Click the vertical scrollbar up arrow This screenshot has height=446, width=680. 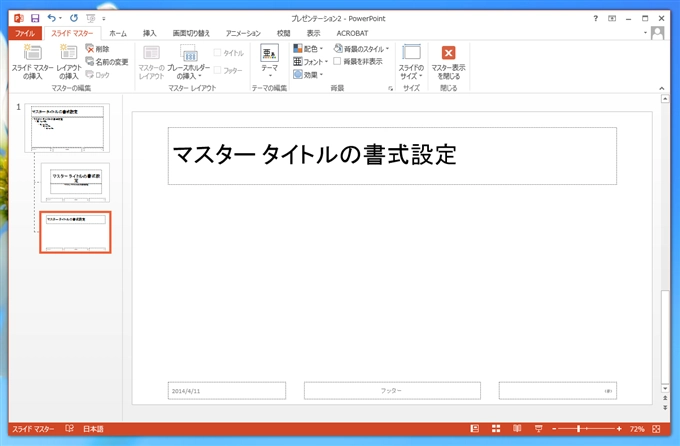pos(665,99)
